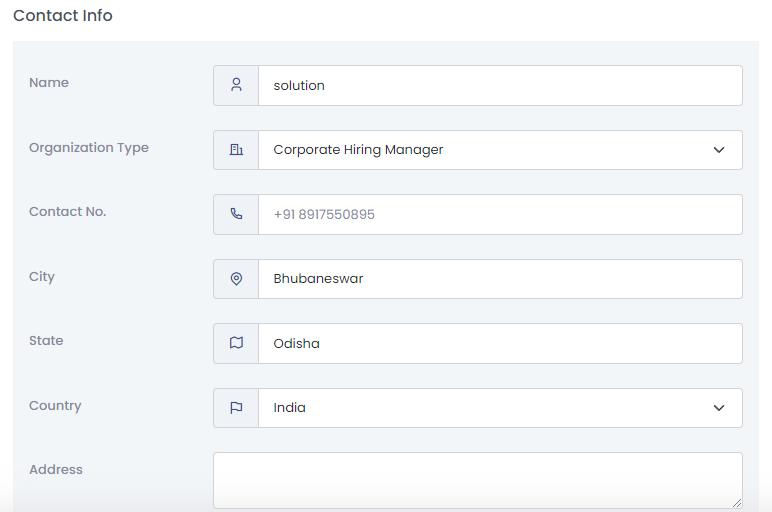Click into the State field with Odisha
The width and height of the screenshot is (772, 512).
[x=500, y=343]
